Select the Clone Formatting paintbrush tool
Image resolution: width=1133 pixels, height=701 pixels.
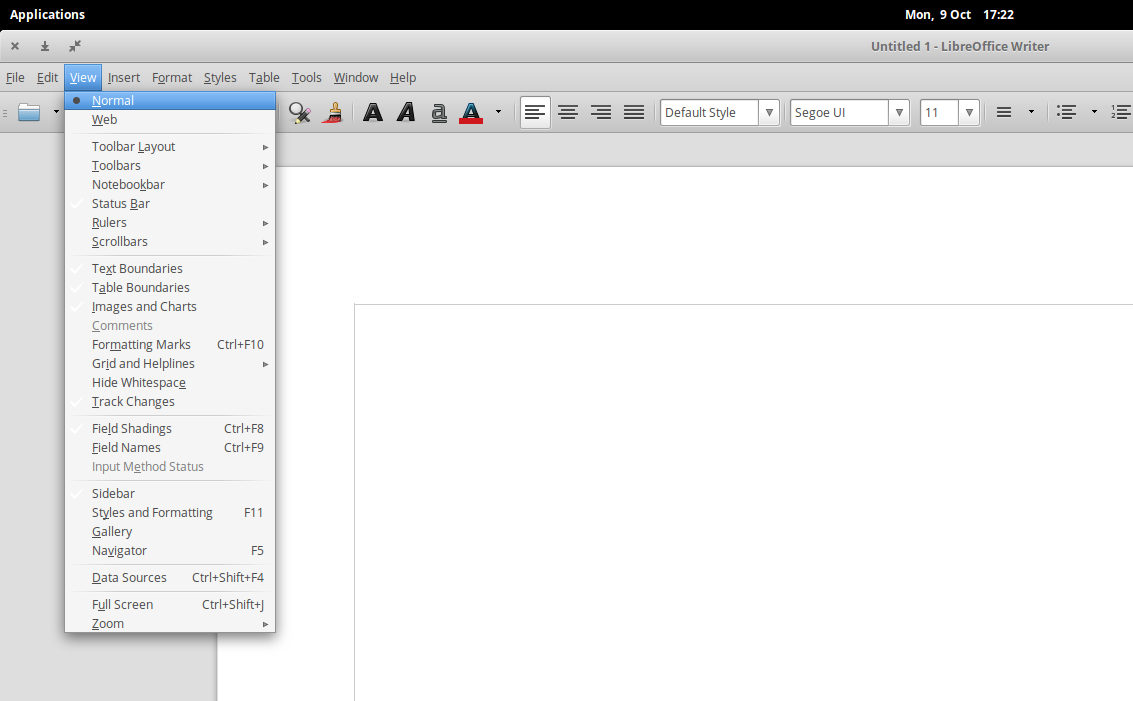click(x=333, y=112)
